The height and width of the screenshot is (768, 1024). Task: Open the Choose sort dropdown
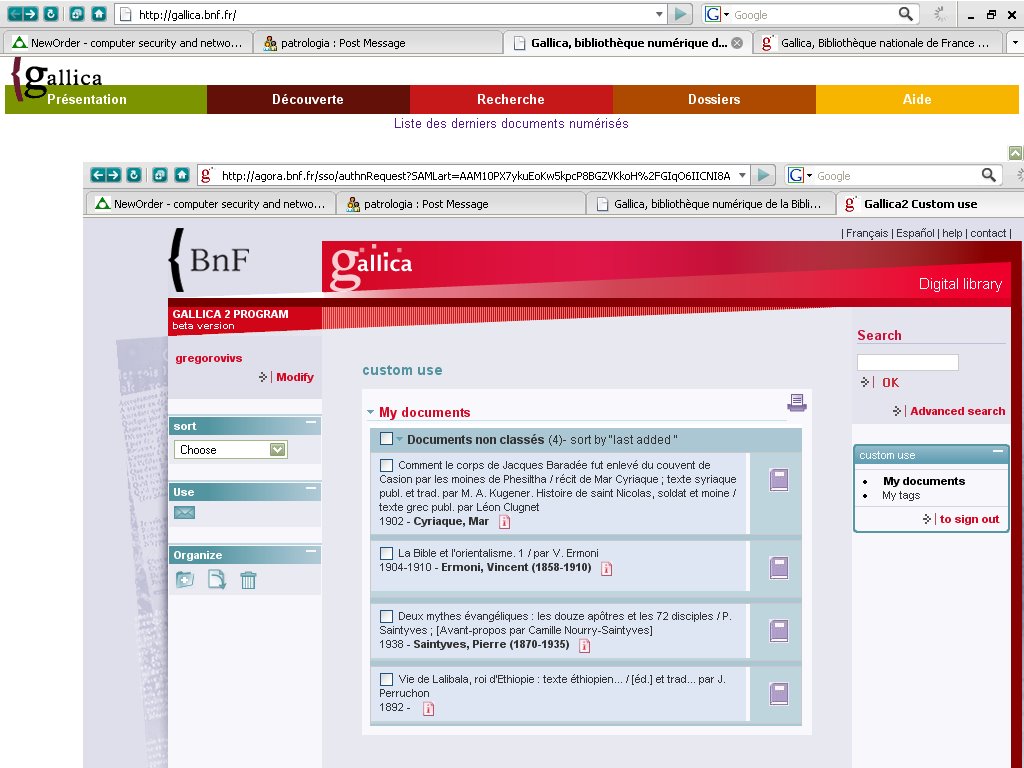pos(231,449)
